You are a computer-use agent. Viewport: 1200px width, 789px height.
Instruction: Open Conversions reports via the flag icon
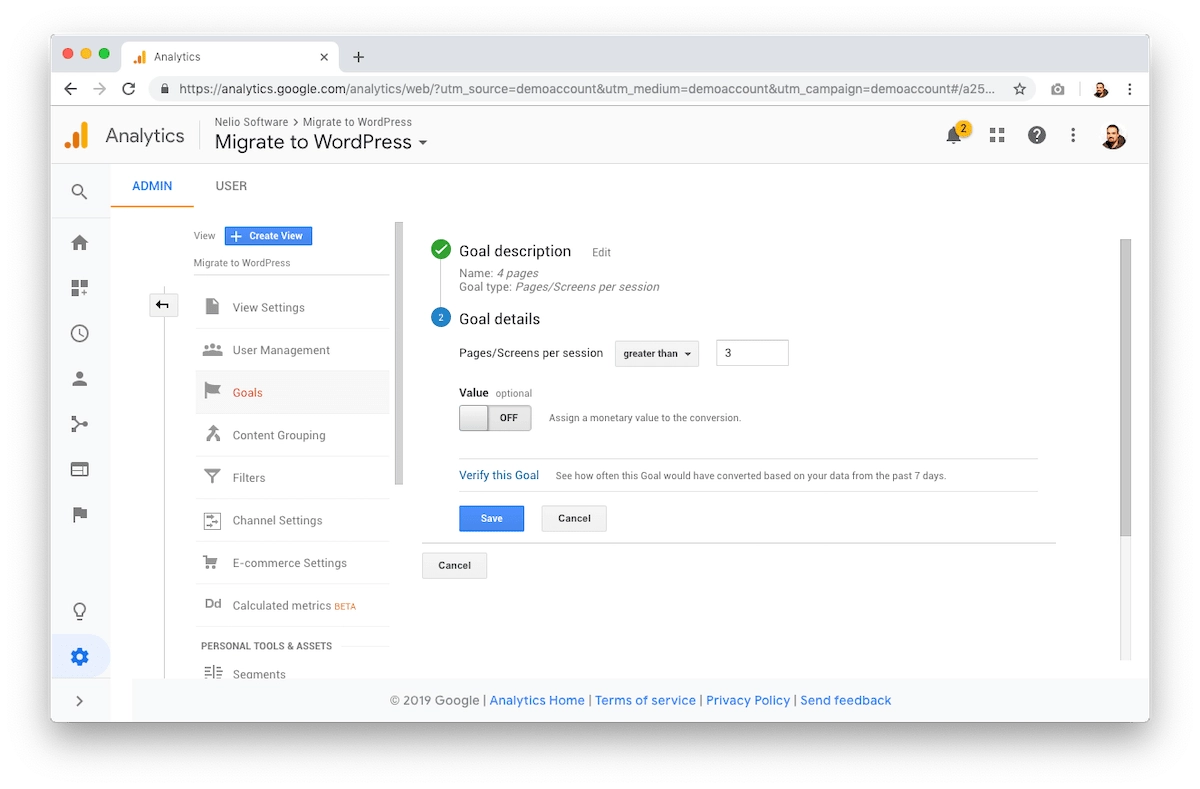pos(80,514)
